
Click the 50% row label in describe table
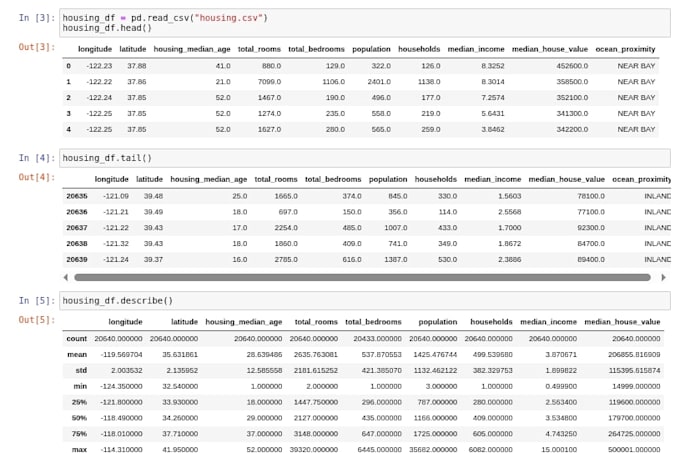click(79, 418)
